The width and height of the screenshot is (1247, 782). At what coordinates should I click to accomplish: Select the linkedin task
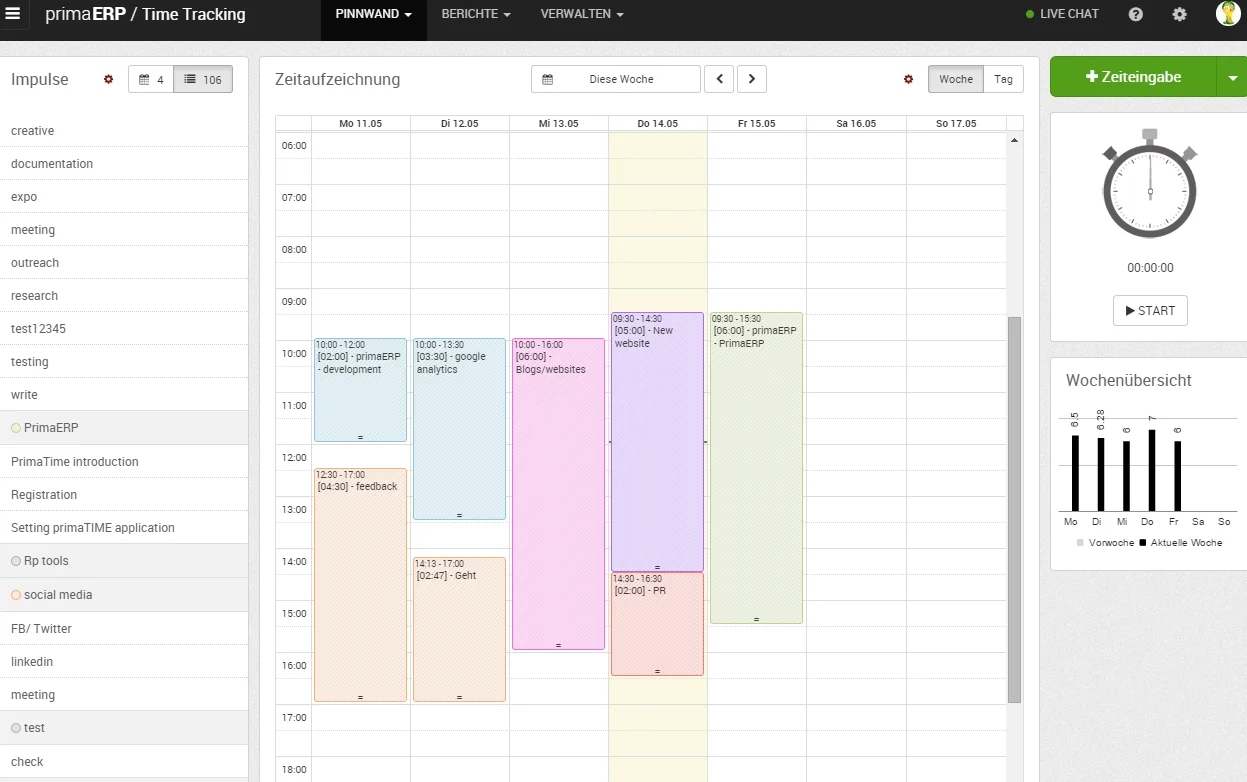click(124, 662)
